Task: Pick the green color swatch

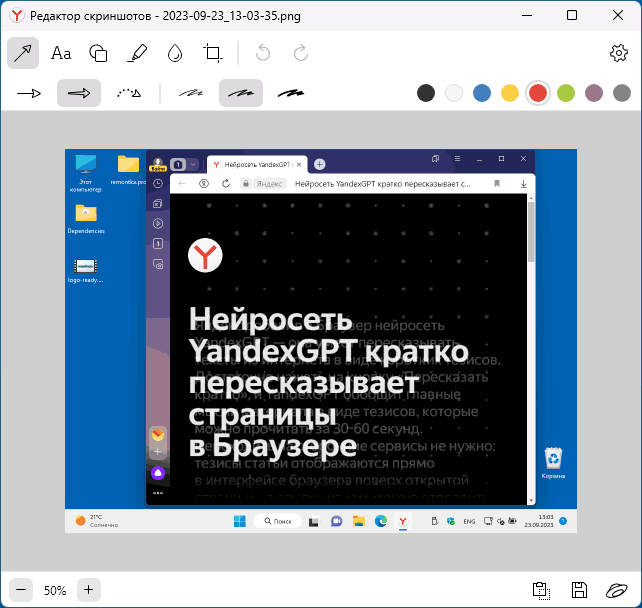Action: tap(566, 93)
